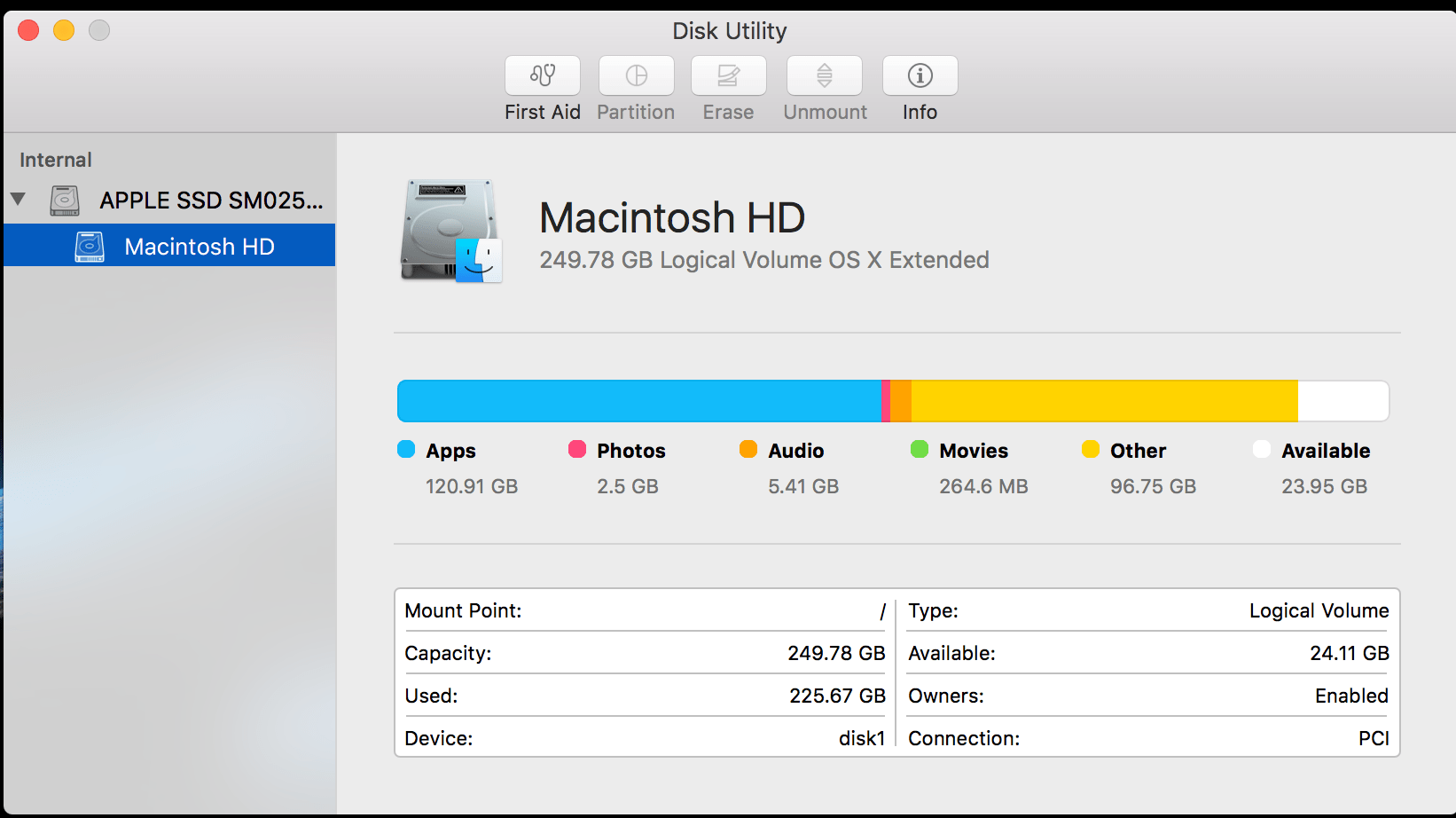This screenshot has height=818, width=1456.
Task: Run First Aid on the volume
Action: point(543,75)
